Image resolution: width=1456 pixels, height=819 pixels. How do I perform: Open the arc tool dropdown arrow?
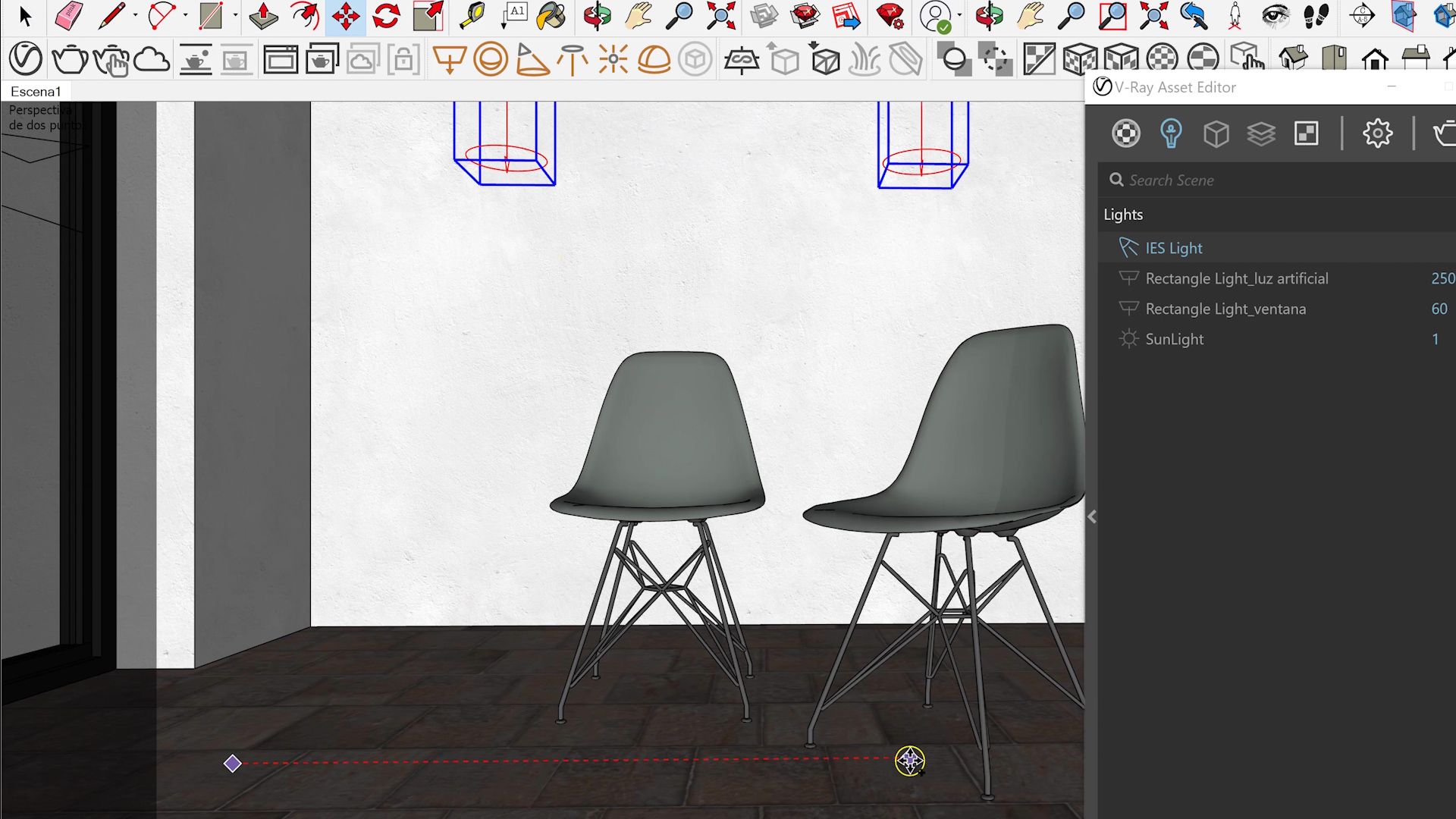click(185, 15)
